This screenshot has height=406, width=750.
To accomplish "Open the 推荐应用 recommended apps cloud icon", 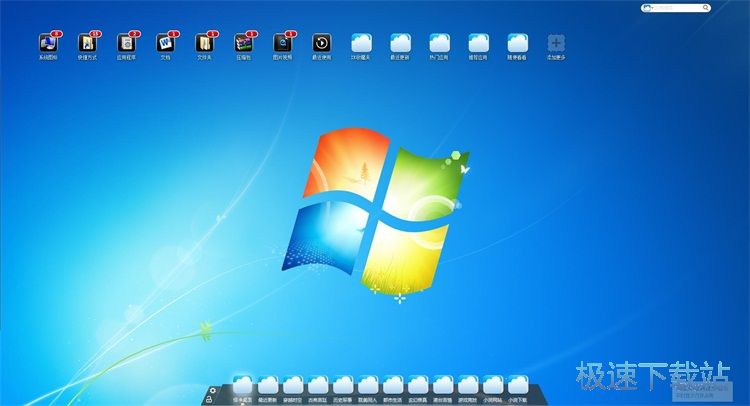I will 478,43.
